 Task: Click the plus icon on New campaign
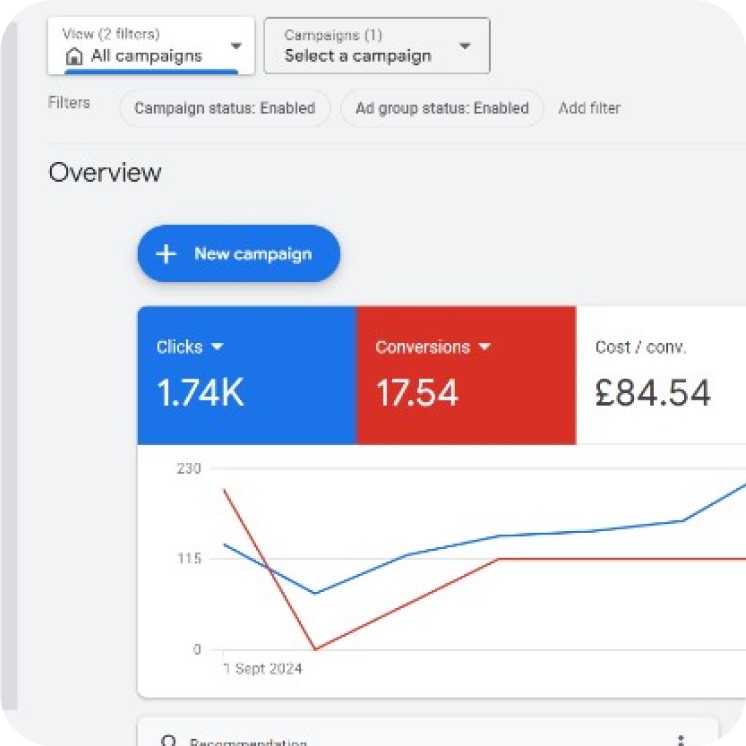click(166, 254)
